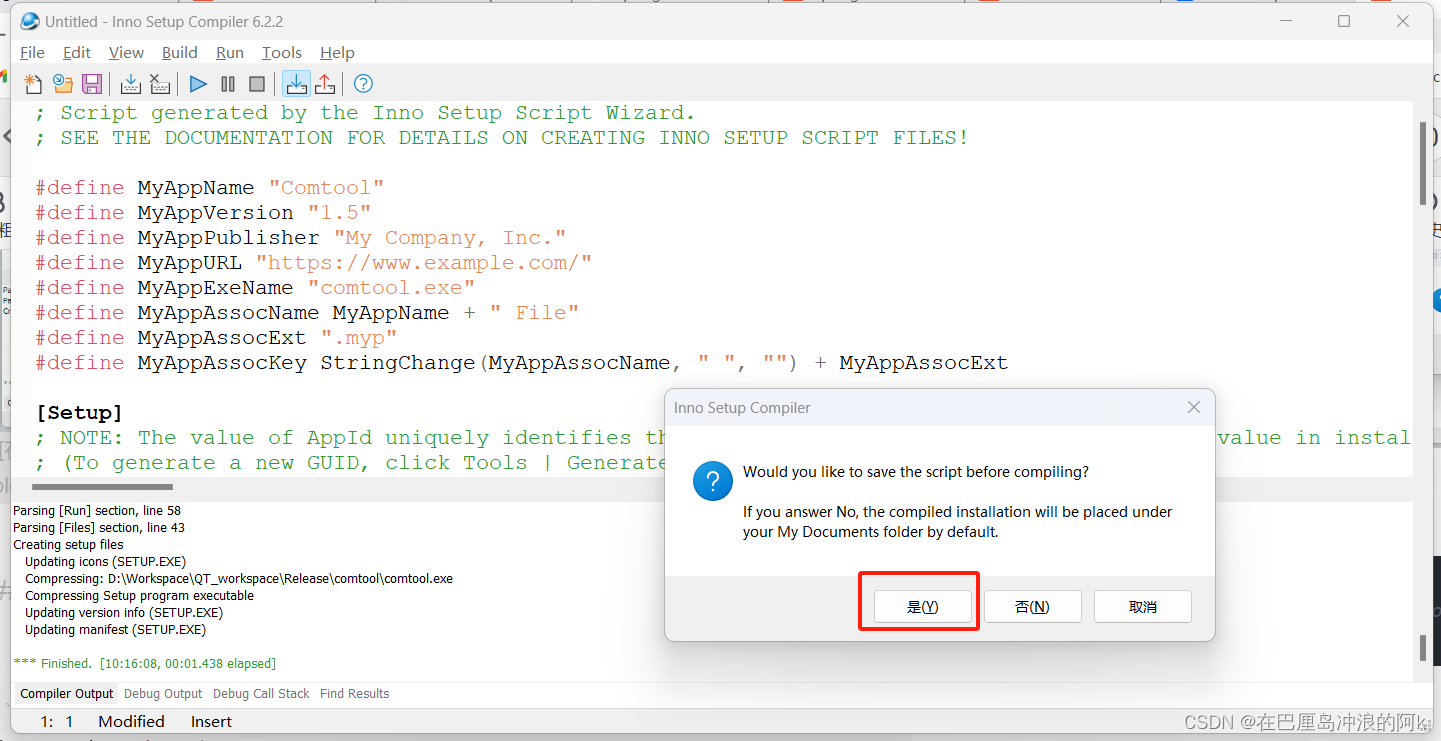
Task: Click 取消 to cancel the dialog
Action: click(1142, 607)
